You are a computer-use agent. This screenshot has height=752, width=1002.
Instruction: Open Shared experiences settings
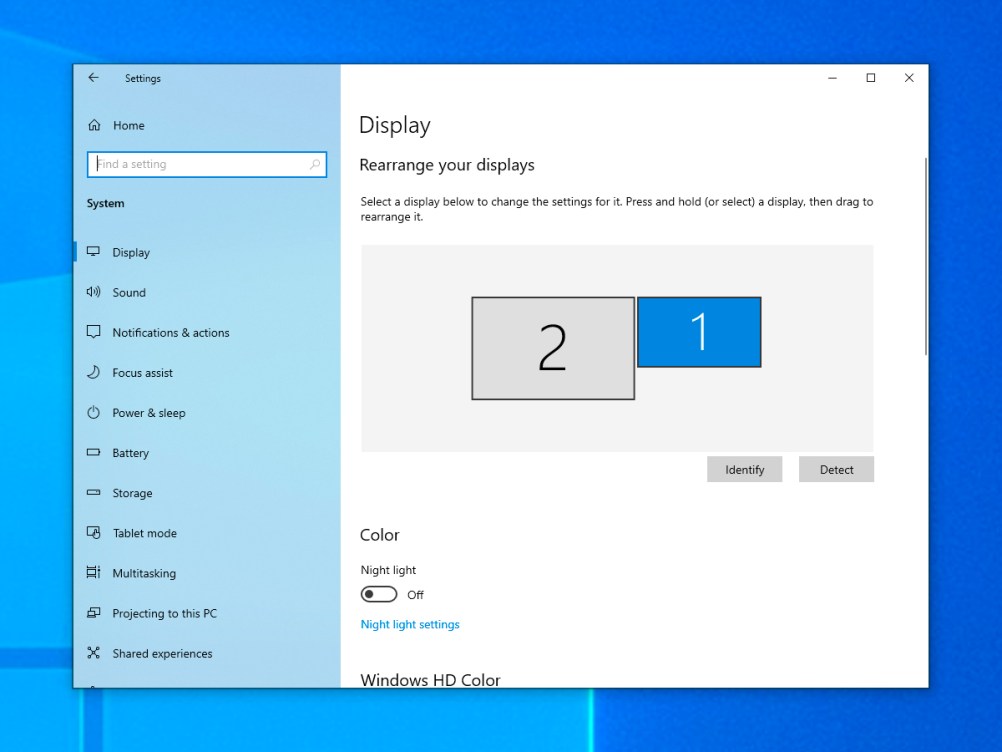(94, 652)
